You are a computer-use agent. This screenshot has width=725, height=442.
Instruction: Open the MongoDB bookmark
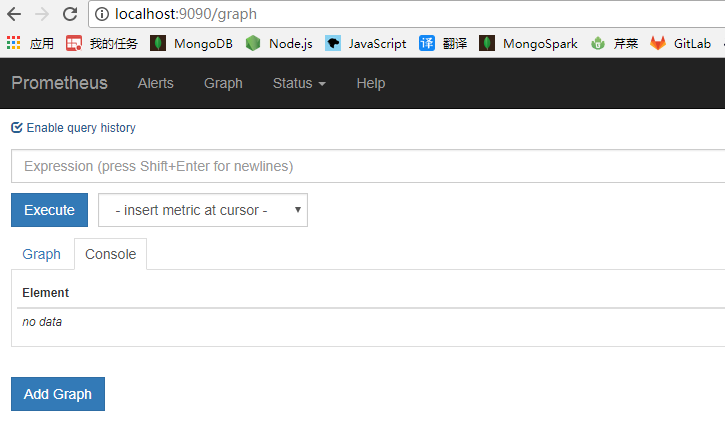click(191, 43)
